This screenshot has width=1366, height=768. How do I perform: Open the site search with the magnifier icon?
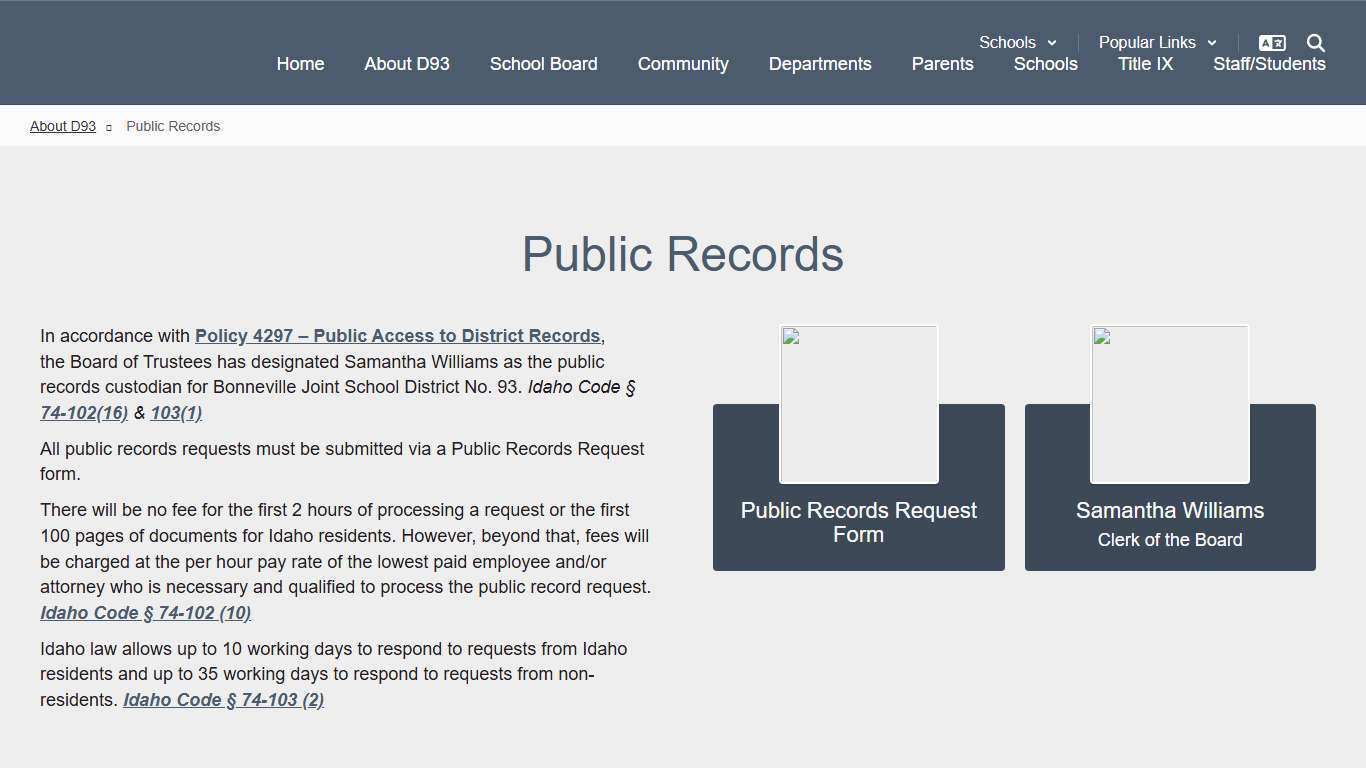1315,42
